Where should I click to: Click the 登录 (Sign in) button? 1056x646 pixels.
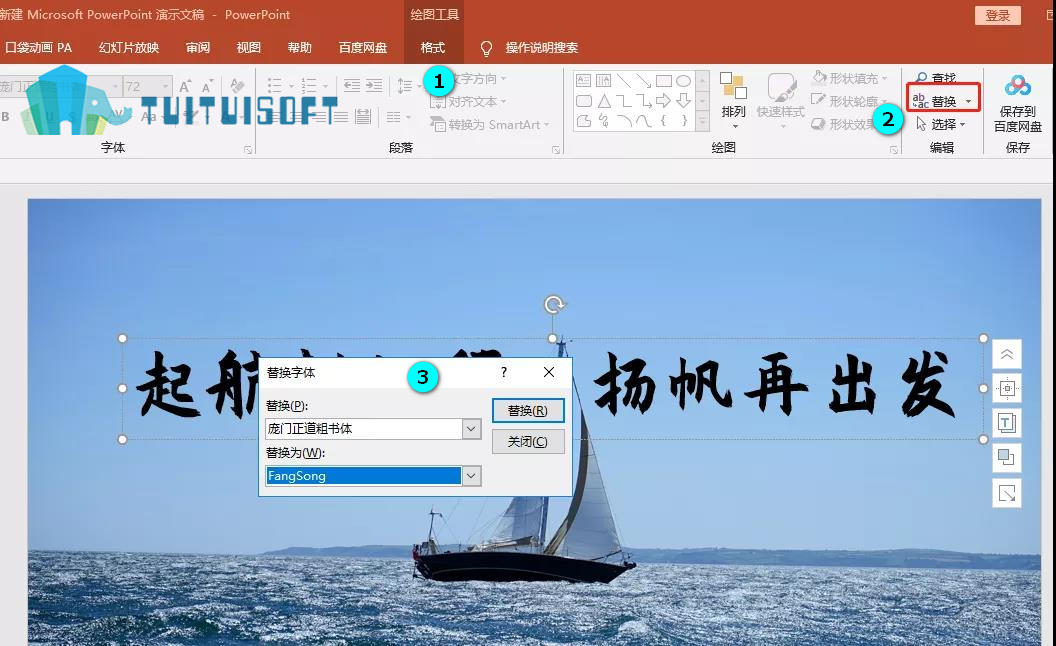point(998,15)
